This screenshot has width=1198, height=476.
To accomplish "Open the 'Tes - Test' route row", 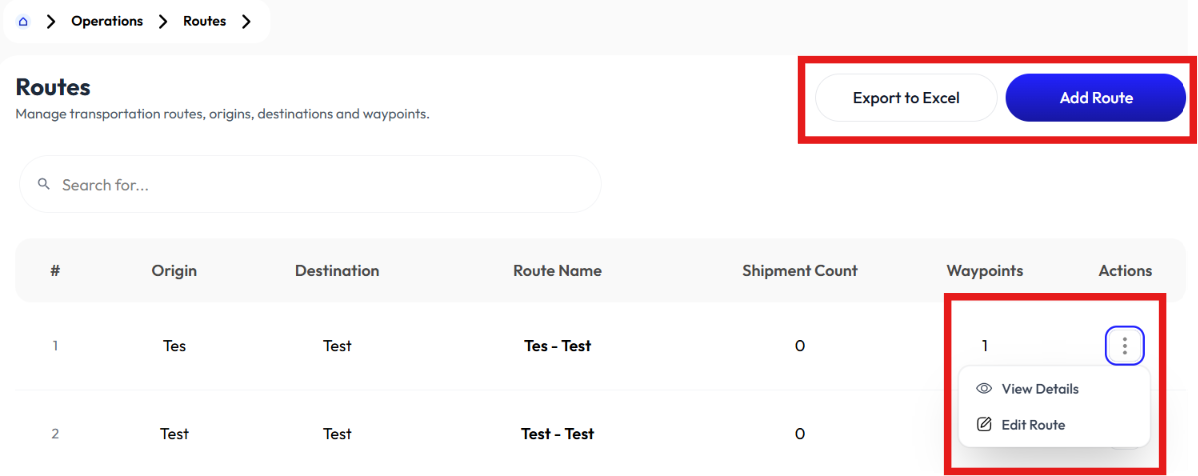I will tap(558, 345).
